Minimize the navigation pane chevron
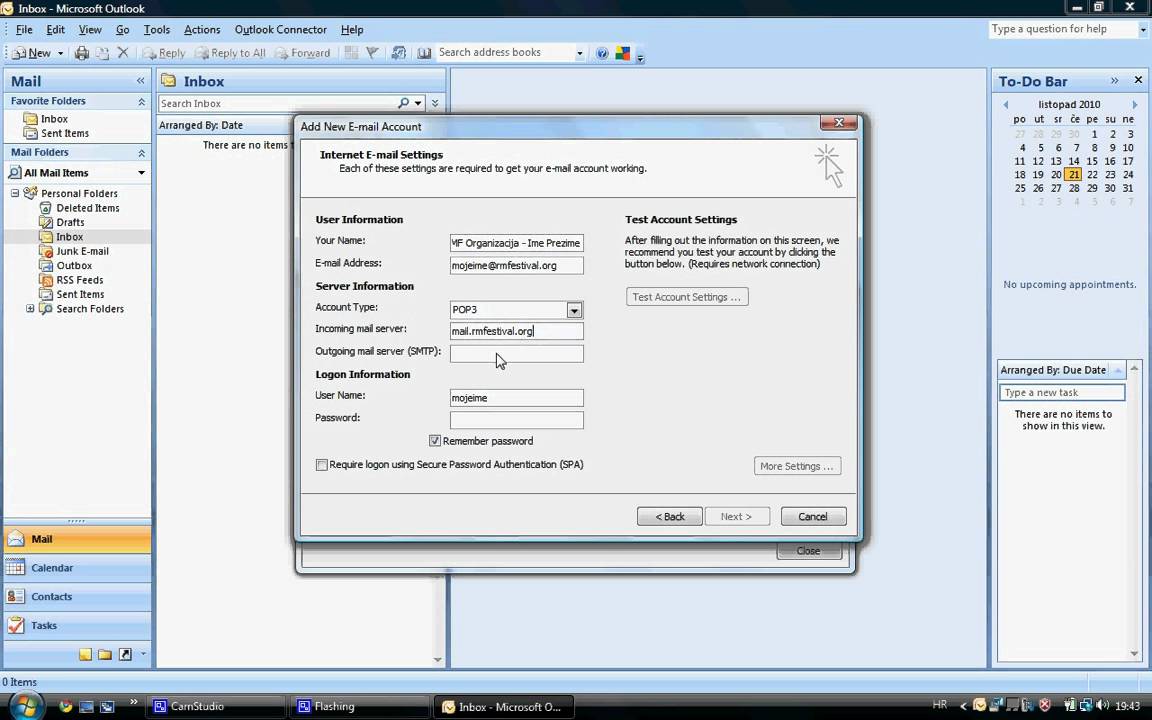The width and height of the screenshot is (1152, 720). (x=140, y=81)
